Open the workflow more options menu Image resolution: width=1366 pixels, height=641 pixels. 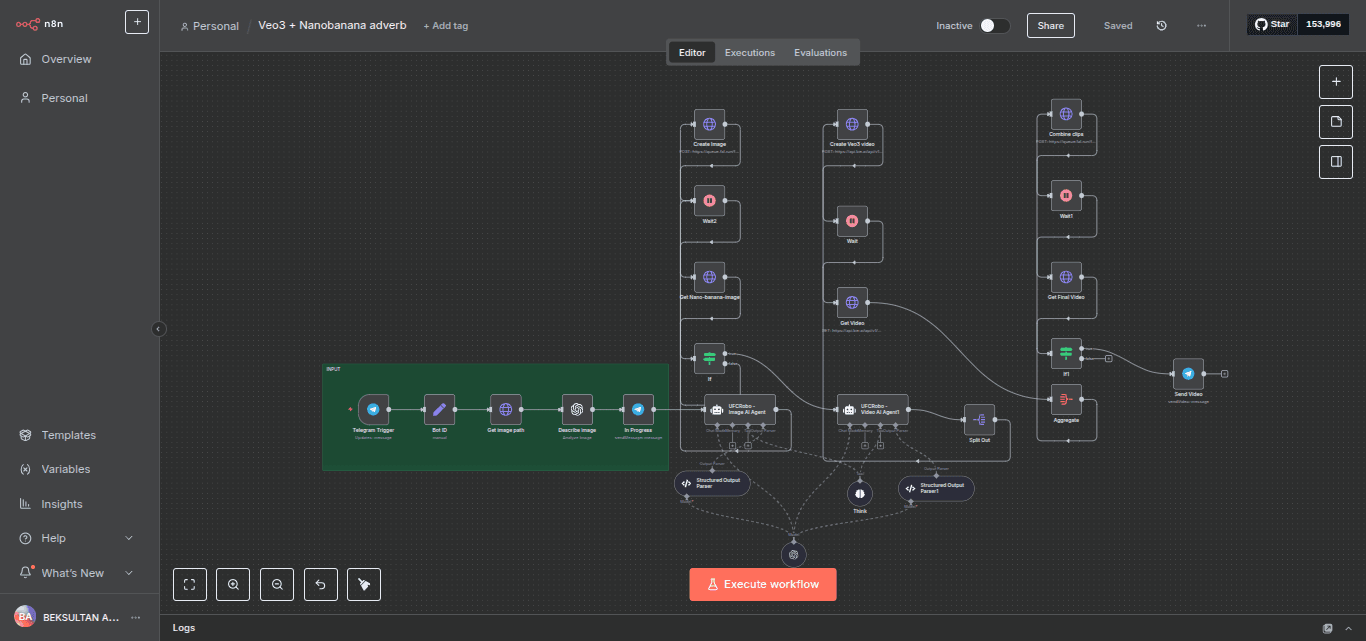(1201, 26)
